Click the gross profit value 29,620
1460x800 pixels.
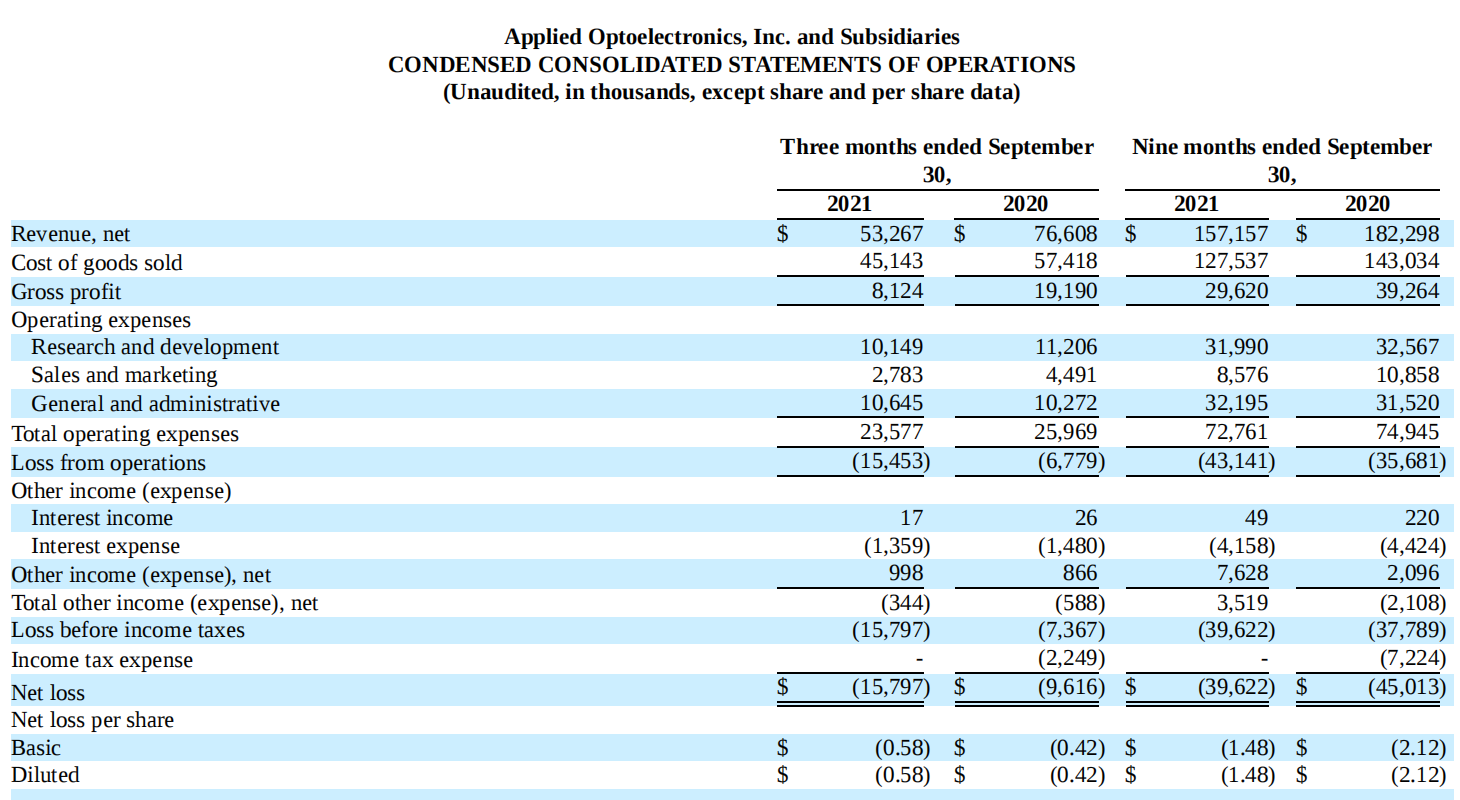tap(1236, 291)
